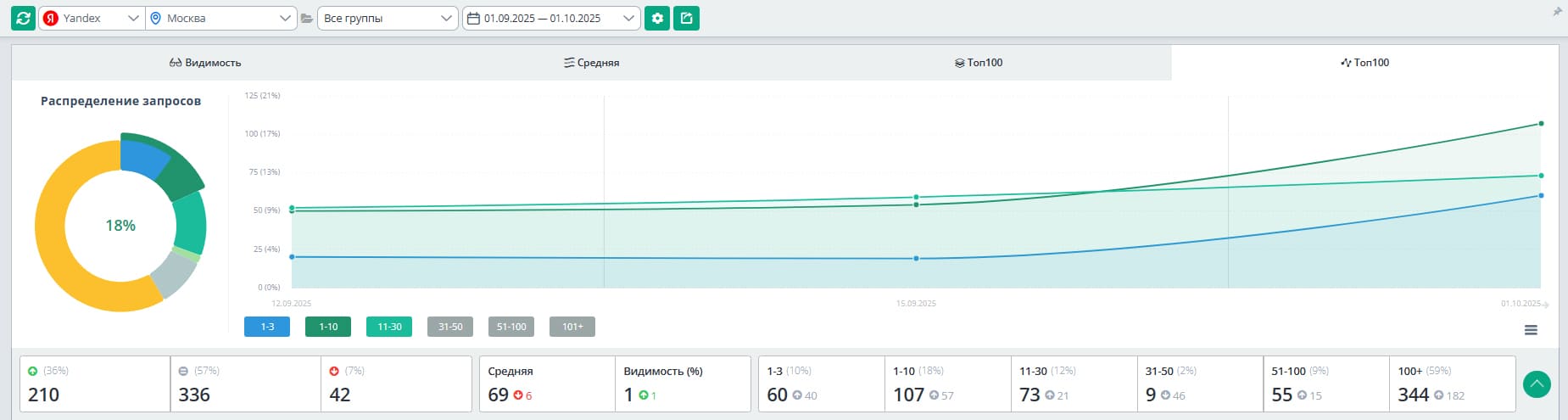Viewport: 1568px width, 420px height.
Task: Click the 210 improved positions card
Action: pyautogui.click(x=95, y=384)
